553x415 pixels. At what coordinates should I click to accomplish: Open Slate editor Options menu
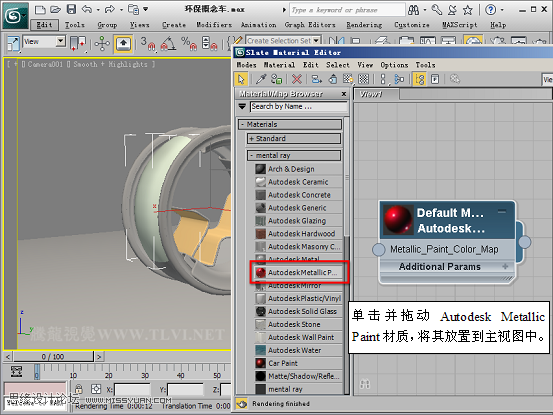[x=394, y=65]
